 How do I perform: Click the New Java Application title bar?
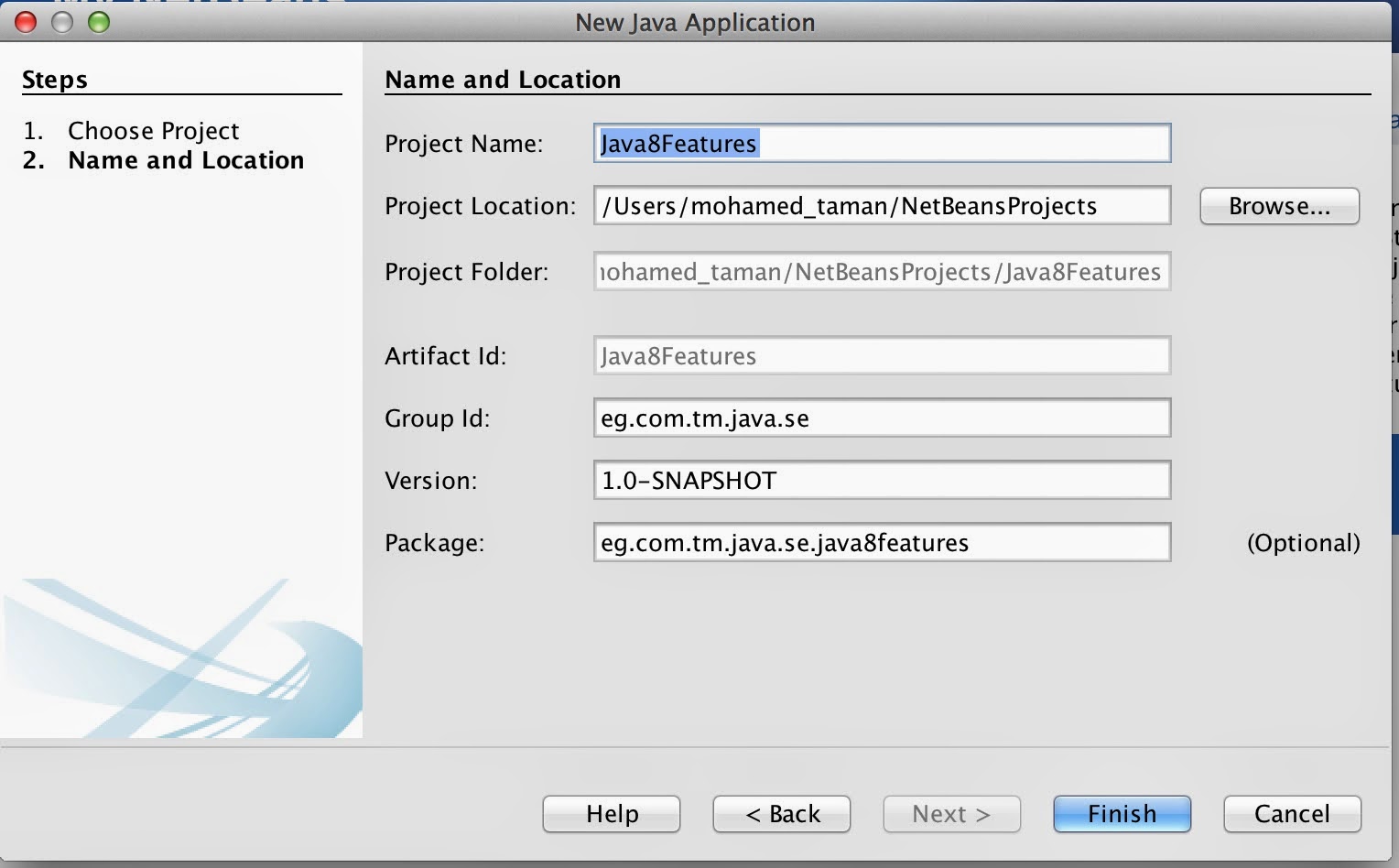694,22
